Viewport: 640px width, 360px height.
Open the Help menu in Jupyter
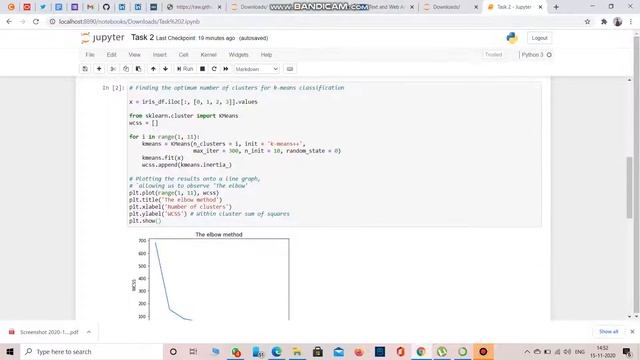coord(266,55)
